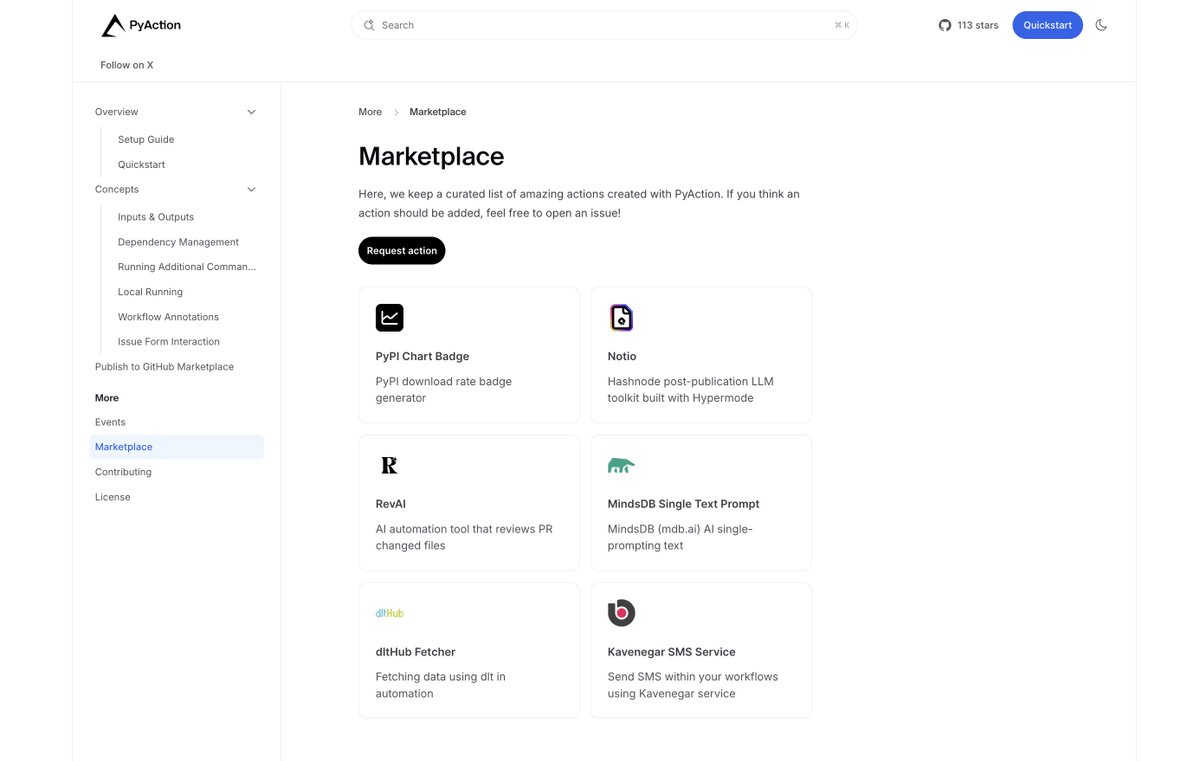Click the Concepts sidebar label
Screen dimensions: 1200x761
pos(117,189)
